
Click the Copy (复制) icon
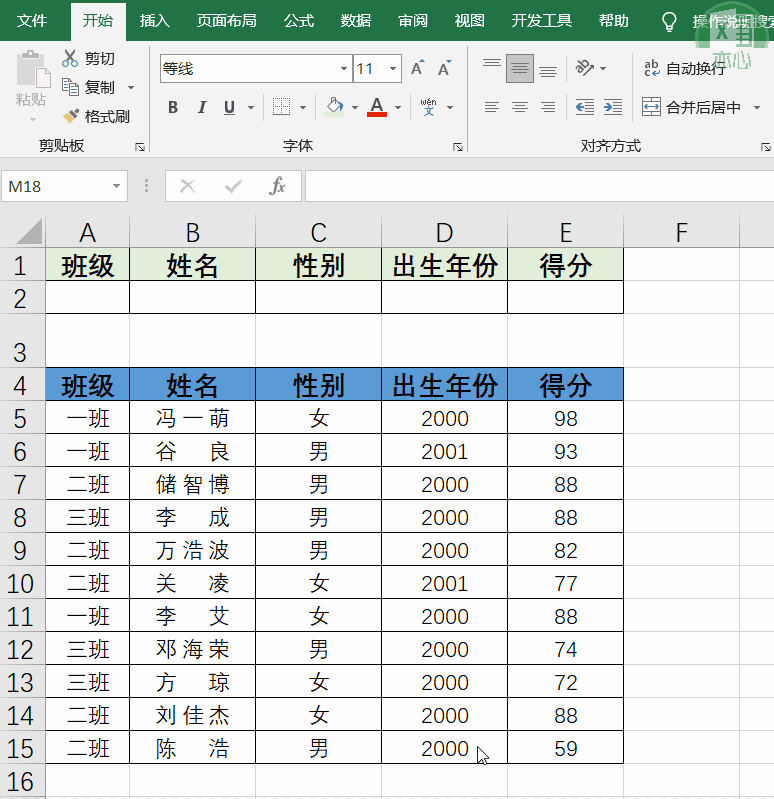[x=70, y=87]
